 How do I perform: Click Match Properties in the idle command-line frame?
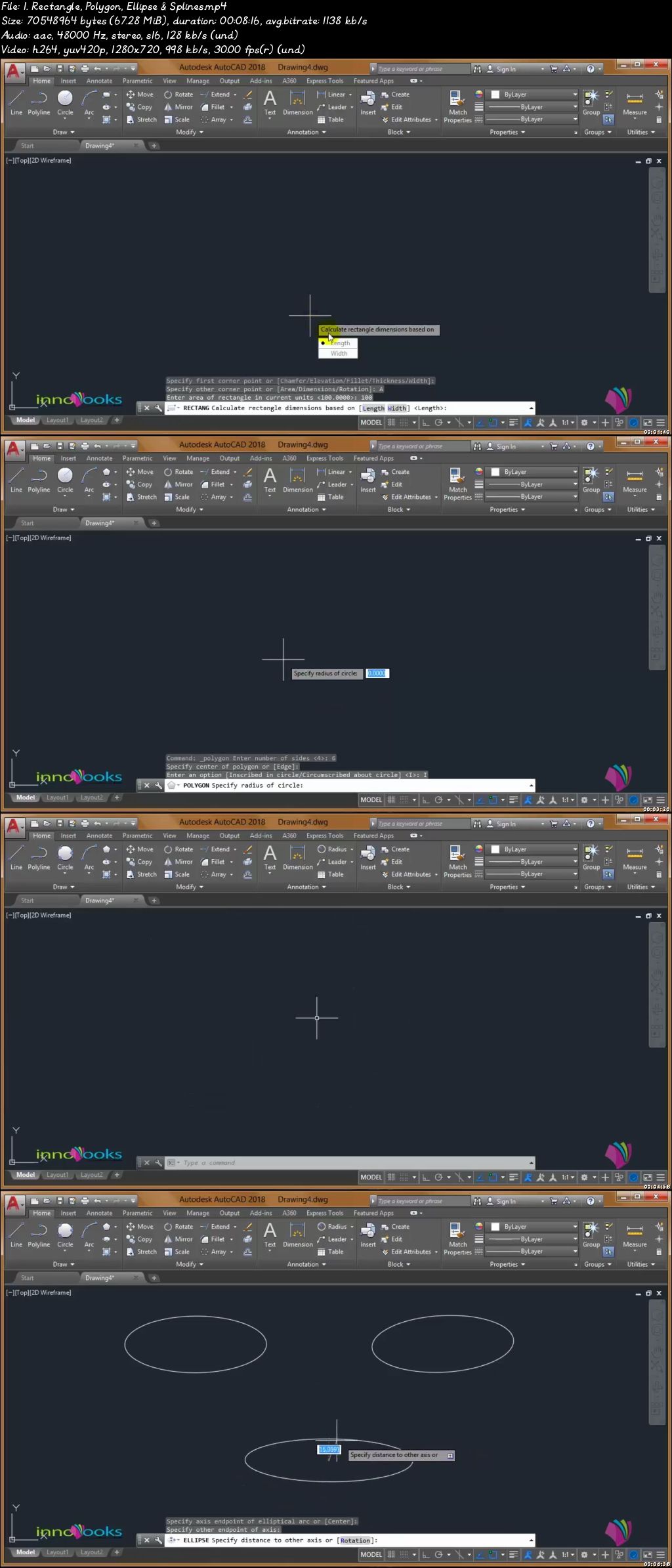point(457,861)
